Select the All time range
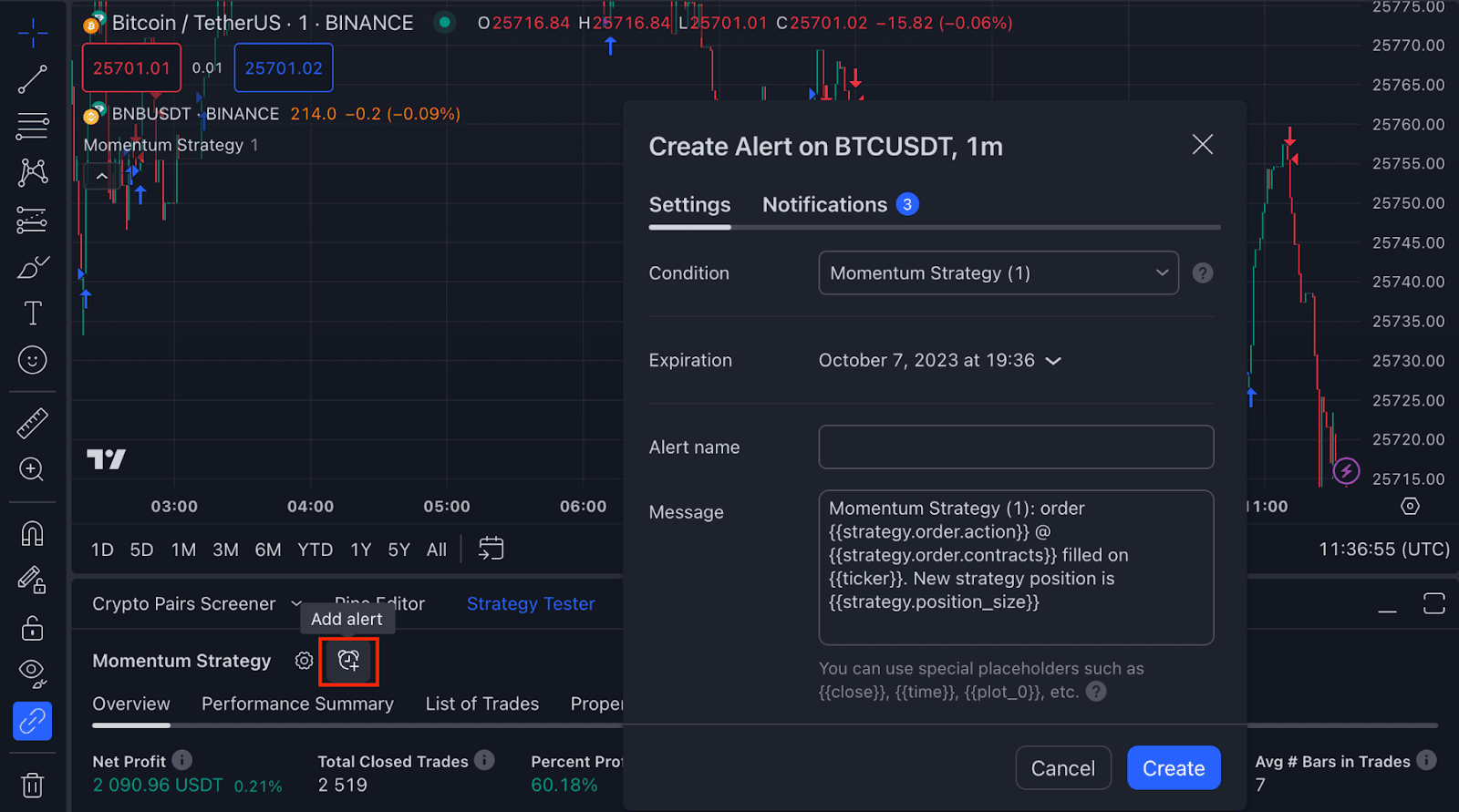The image size is (1459, 812). click(437, 550)
